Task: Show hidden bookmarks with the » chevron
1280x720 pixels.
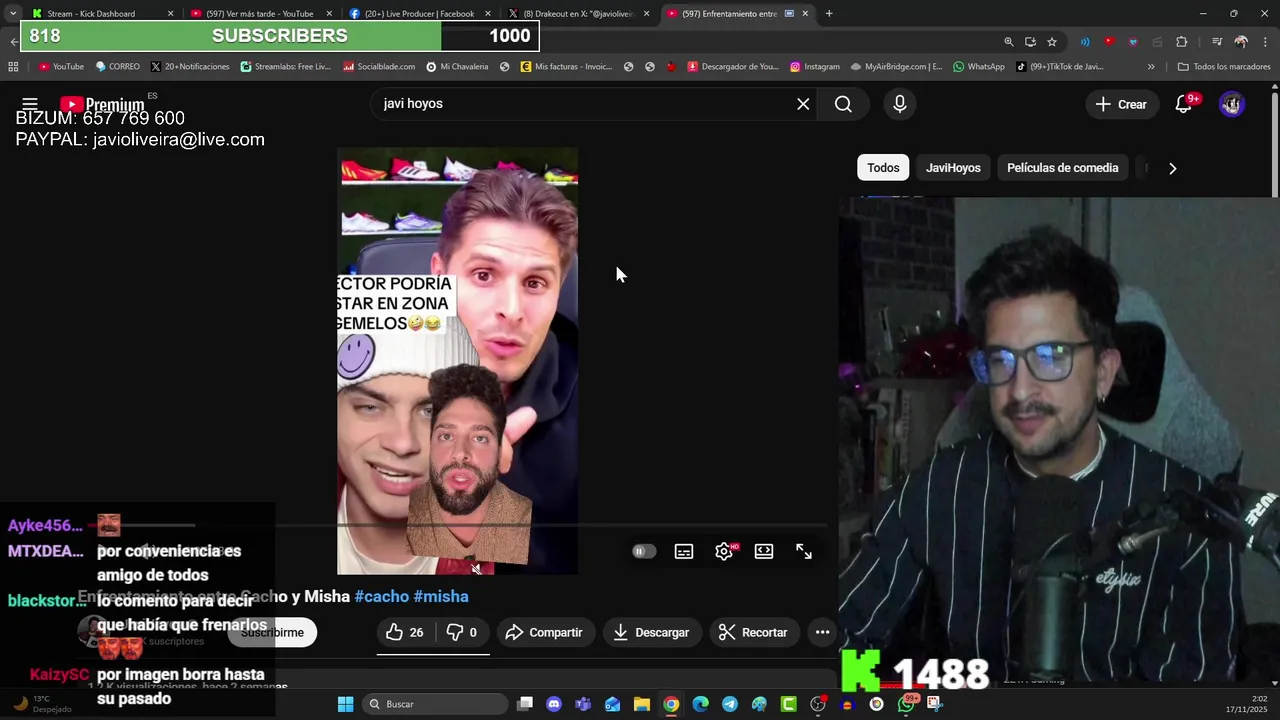Action: click(x=1151, y=67)
